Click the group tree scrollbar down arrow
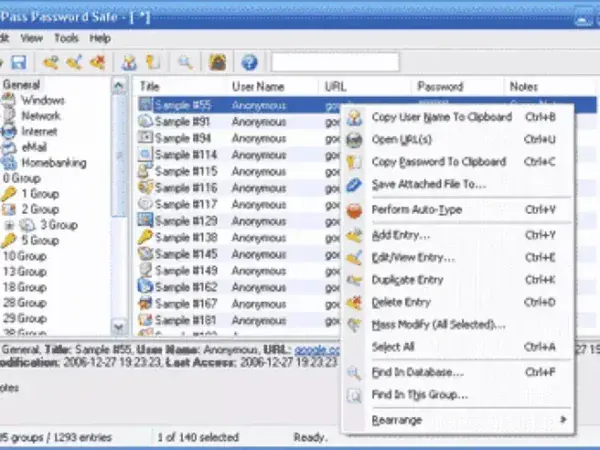 (119, 326)
